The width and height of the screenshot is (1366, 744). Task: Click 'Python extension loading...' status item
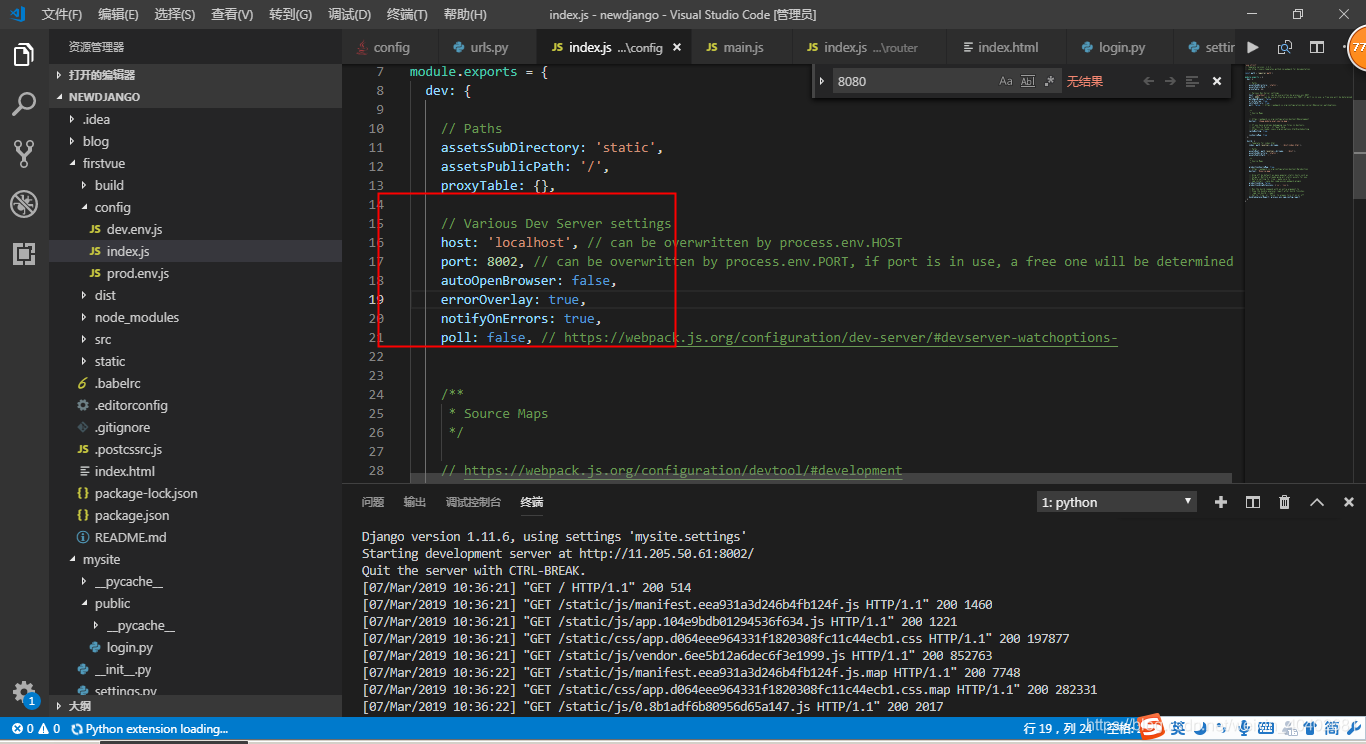pos(149,729)
